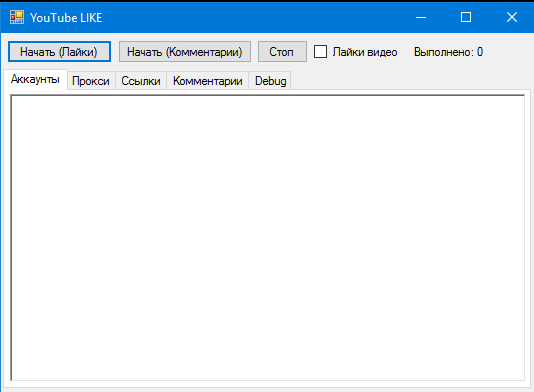Image resolution: width=534 pixels, height=392 pixels.
Task: Minimize the YouTube LIKE window
Action: [x=421, y=17]
